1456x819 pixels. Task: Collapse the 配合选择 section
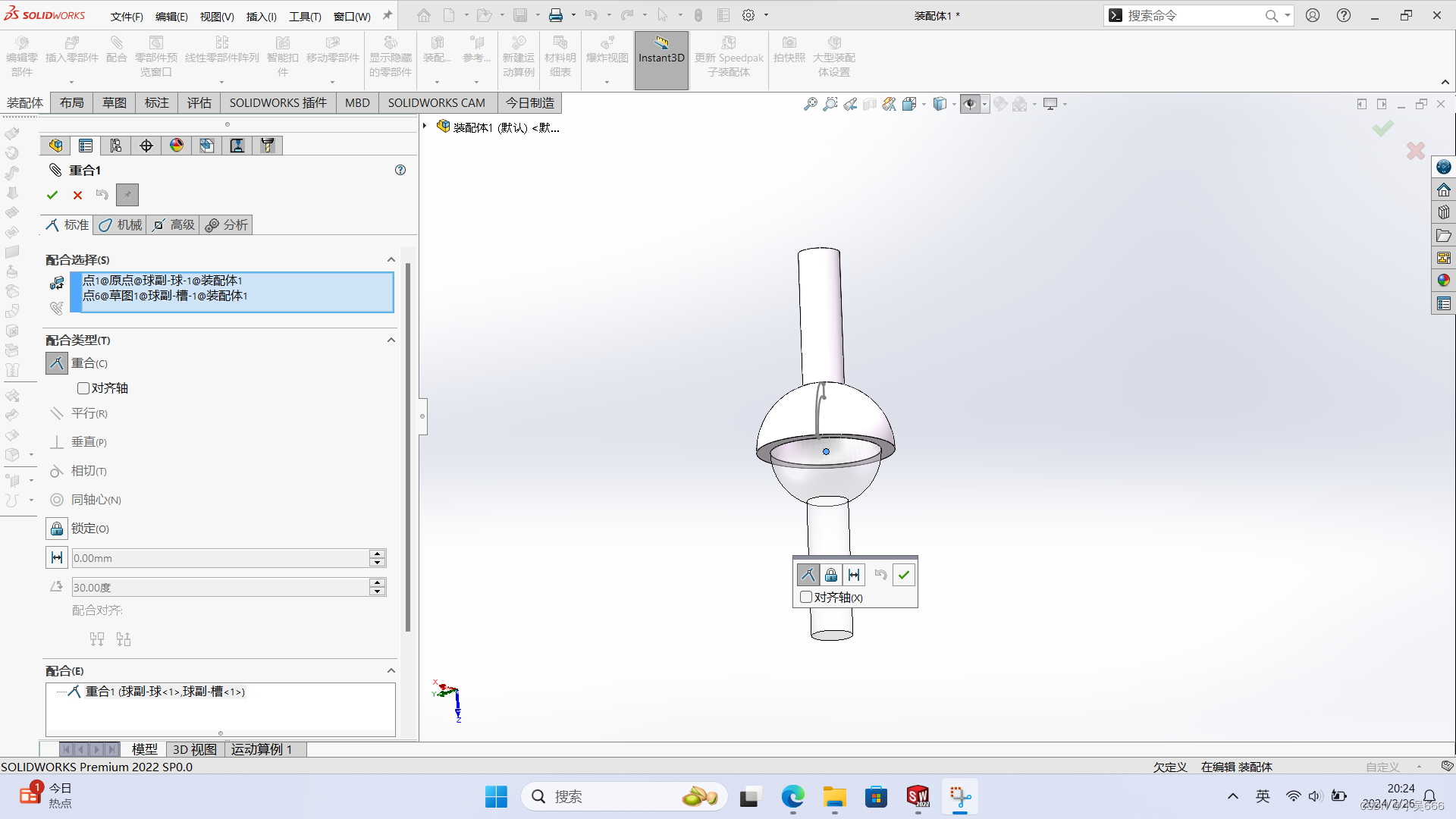tap(391, 259)
